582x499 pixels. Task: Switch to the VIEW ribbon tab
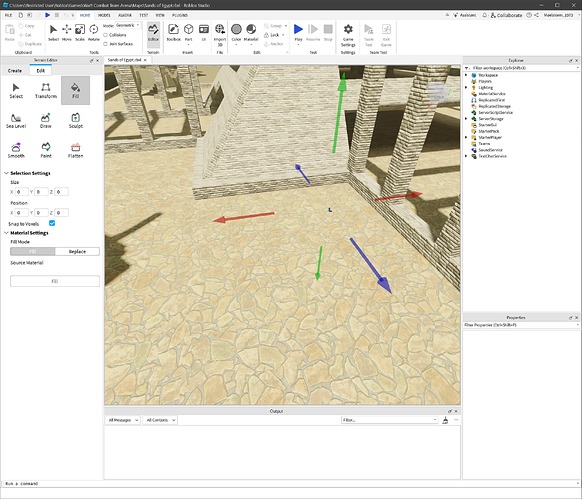point(160,15)
